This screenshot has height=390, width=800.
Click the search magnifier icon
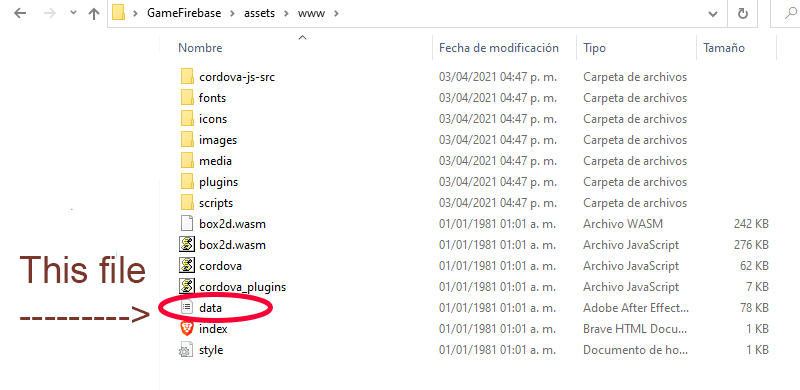[791, 14]
